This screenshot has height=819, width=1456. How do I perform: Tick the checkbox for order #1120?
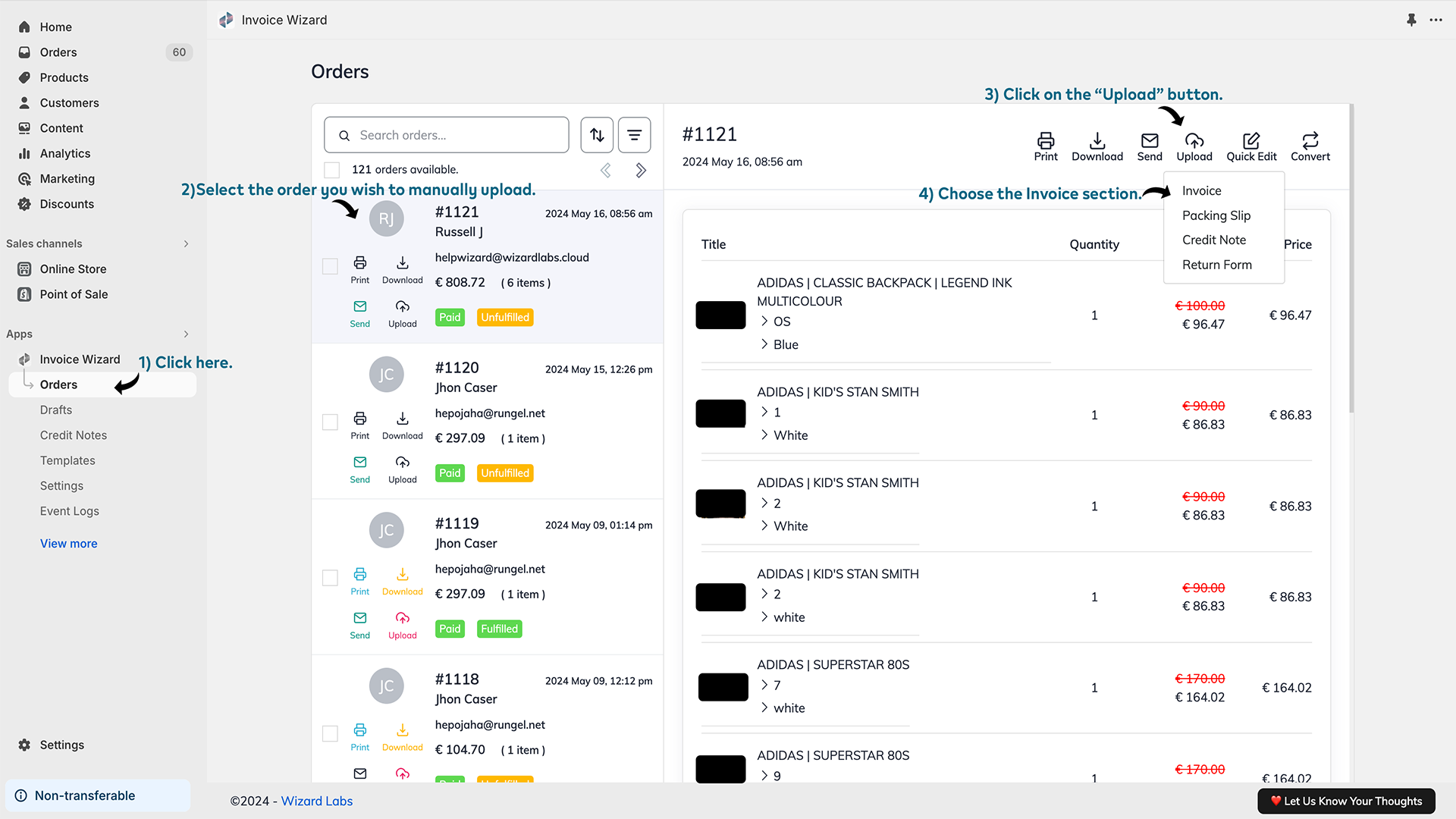tap(330, 422)
